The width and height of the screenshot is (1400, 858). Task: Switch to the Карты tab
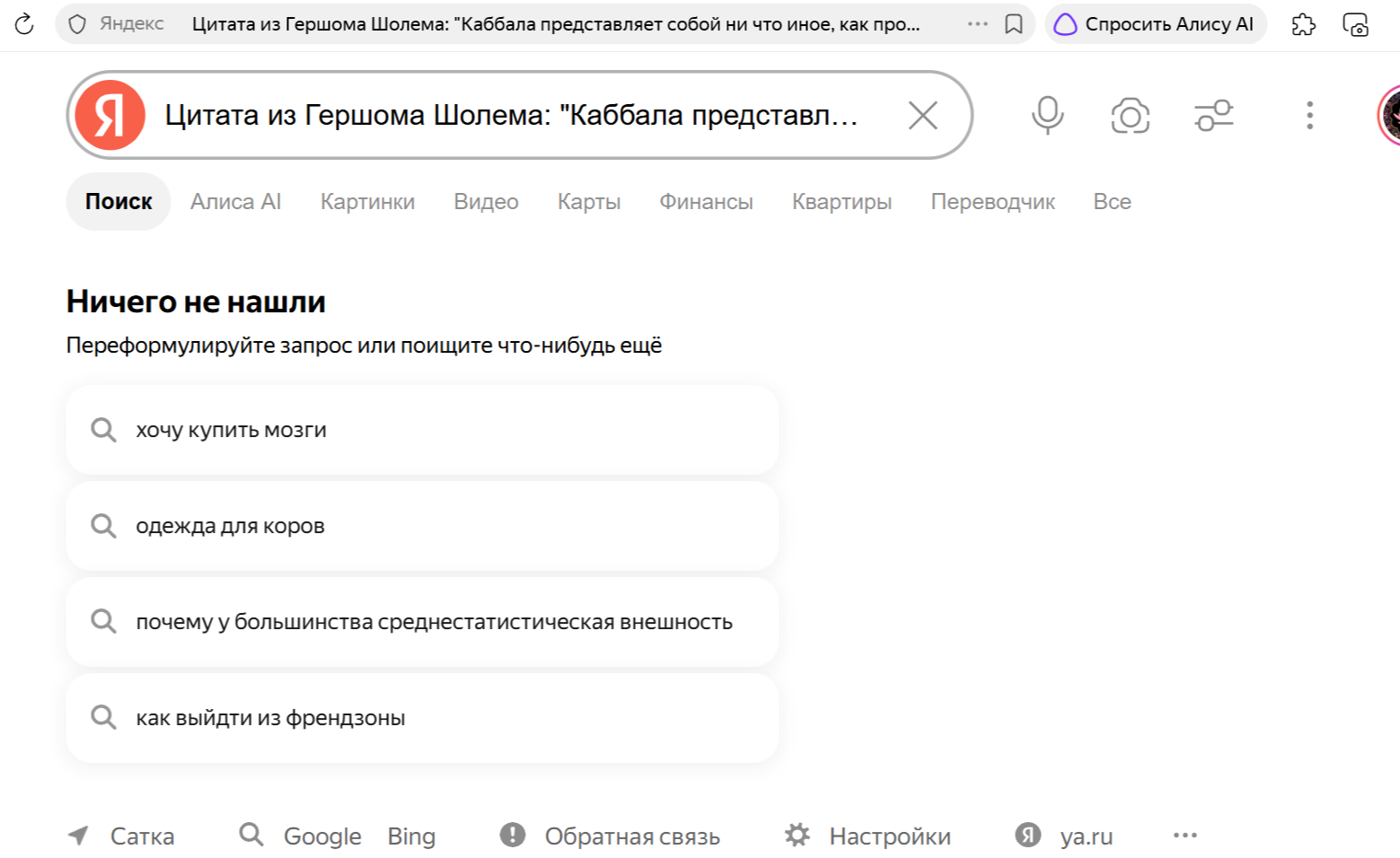[x=589, y=201]
